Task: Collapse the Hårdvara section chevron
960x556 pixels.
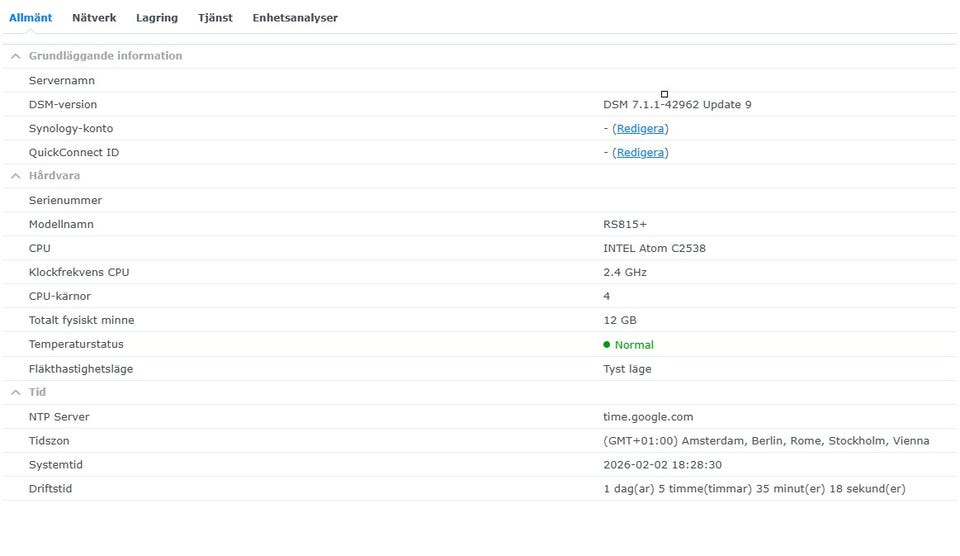Action: pyautogui.click(x=16, y=176)
